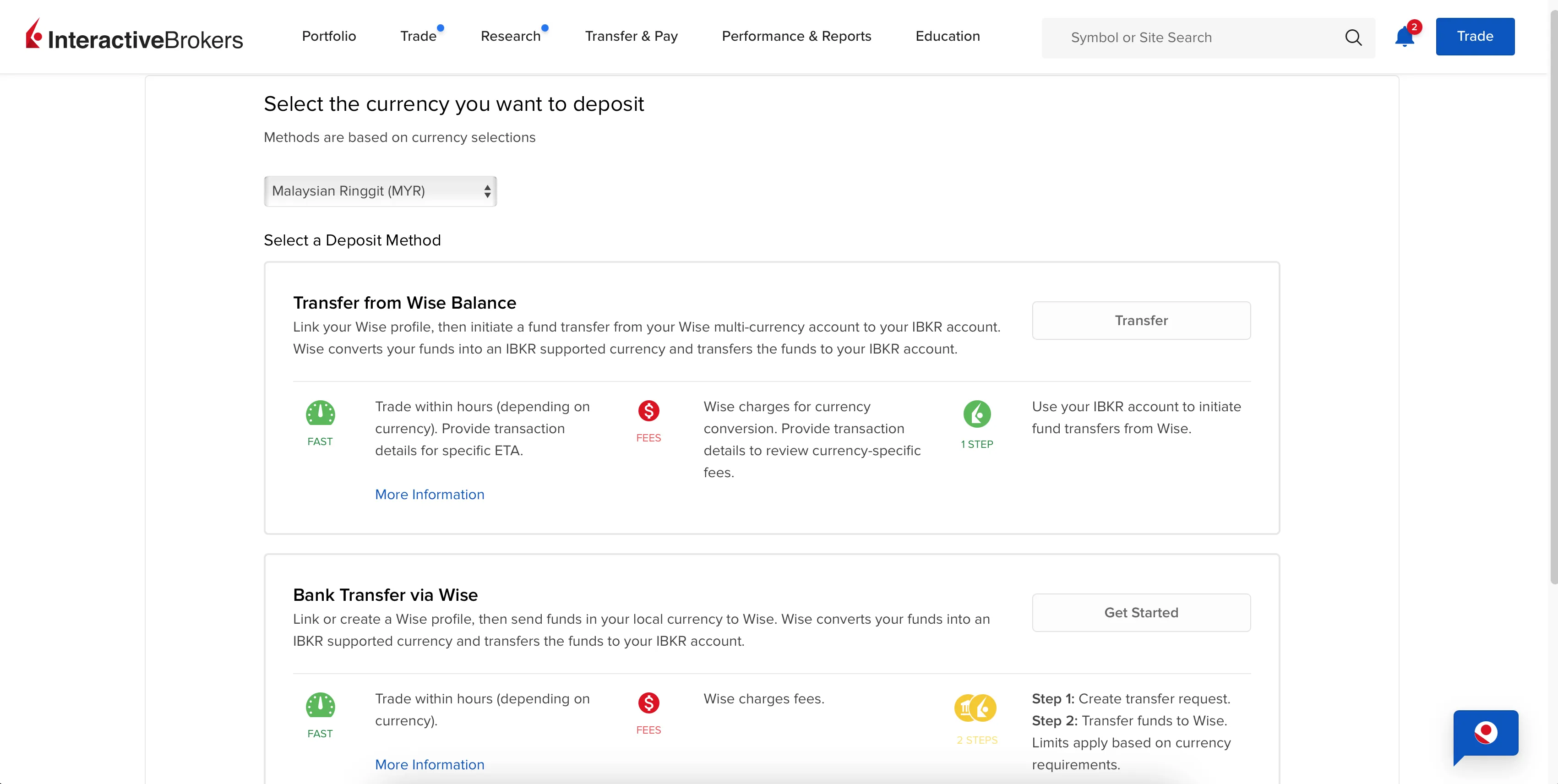
Task: Click the green 1 STEP icon
Action: (977, 414)
